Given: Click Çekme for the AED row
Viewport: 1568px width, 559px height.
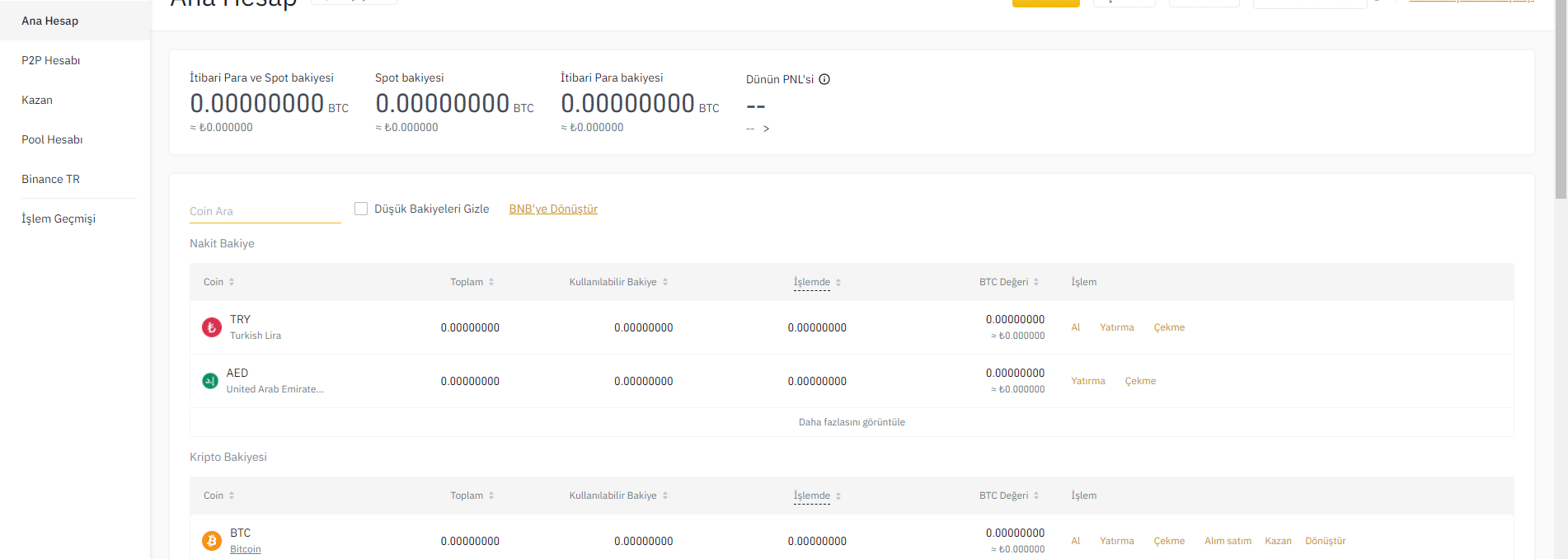Looking at the screenshot, I should [1140, 381].
